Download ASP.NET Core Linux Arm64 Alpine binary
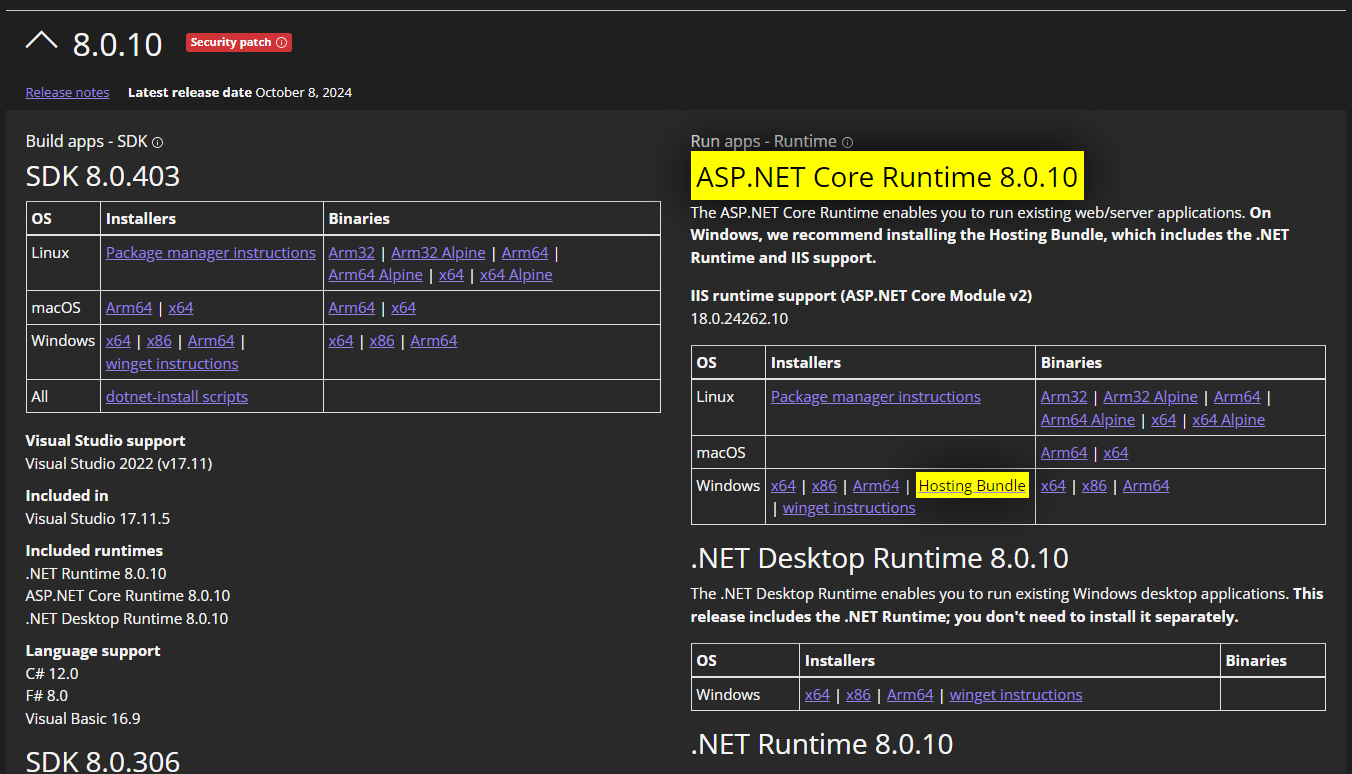This screenshot has width=1352, height=774. (x=1088, y=420)
